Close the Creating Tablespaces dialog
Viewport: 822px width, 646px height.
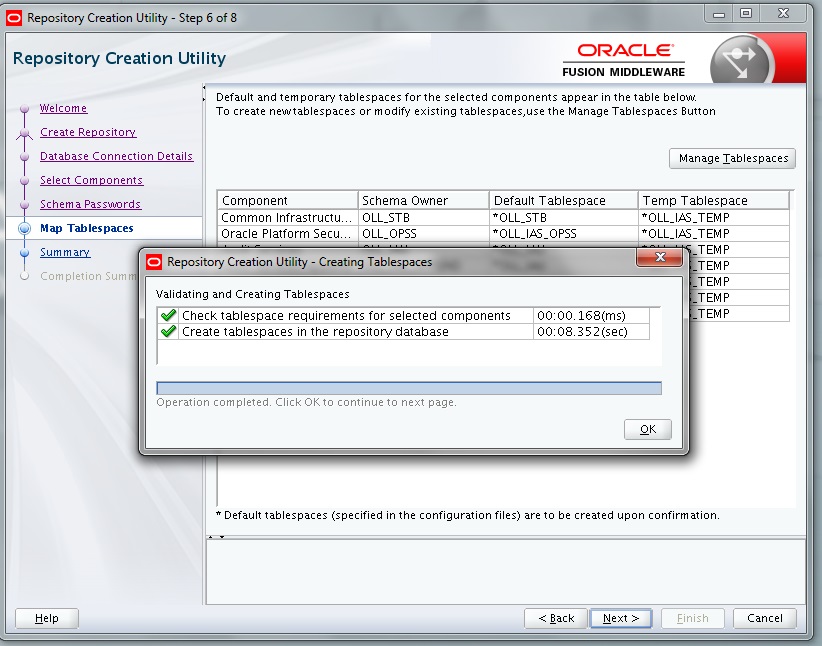[660, 257]
